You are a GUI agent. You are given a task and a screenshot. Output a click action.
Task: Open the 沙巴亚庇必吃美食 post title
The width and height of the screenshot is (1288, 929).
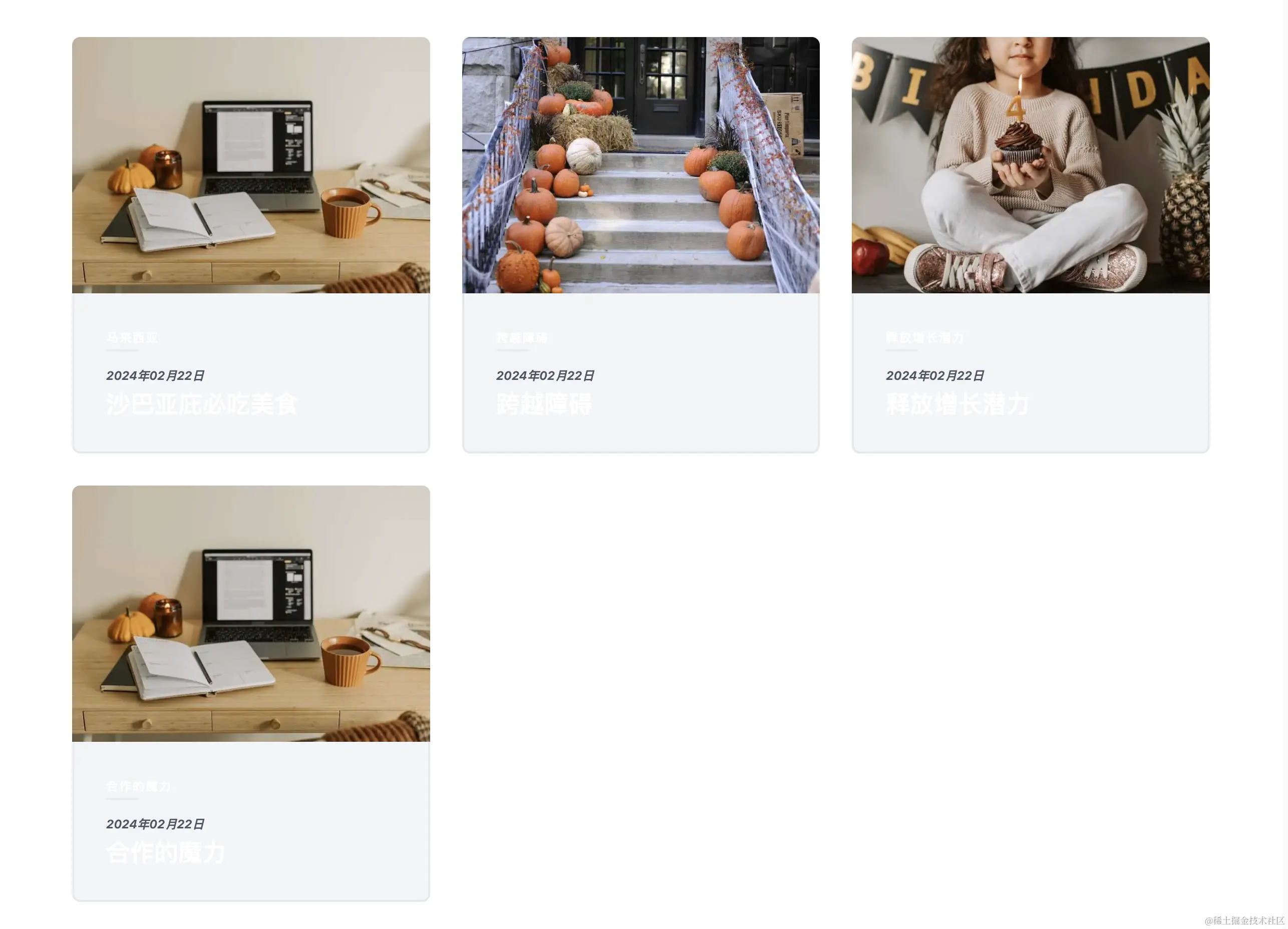tap(202, 404)
